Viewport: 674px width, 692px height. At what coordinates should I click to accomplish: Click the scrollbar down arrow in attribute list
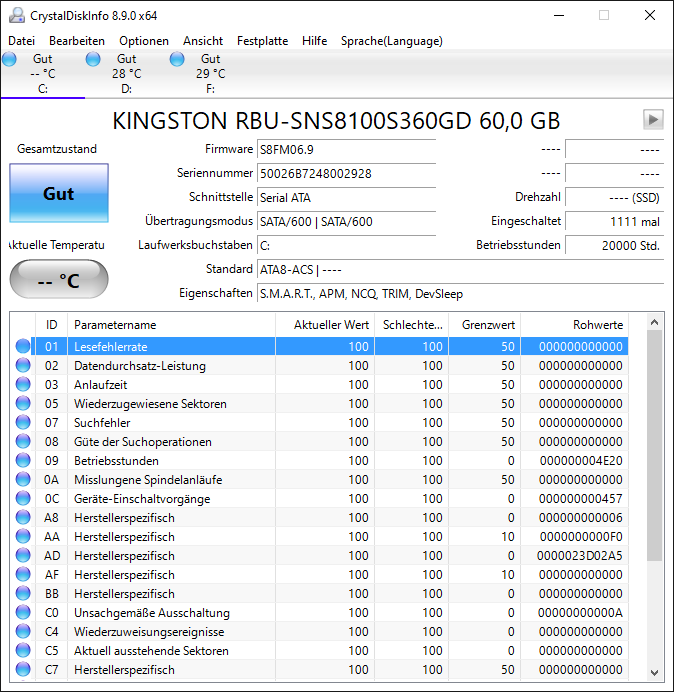coord(655,672)
